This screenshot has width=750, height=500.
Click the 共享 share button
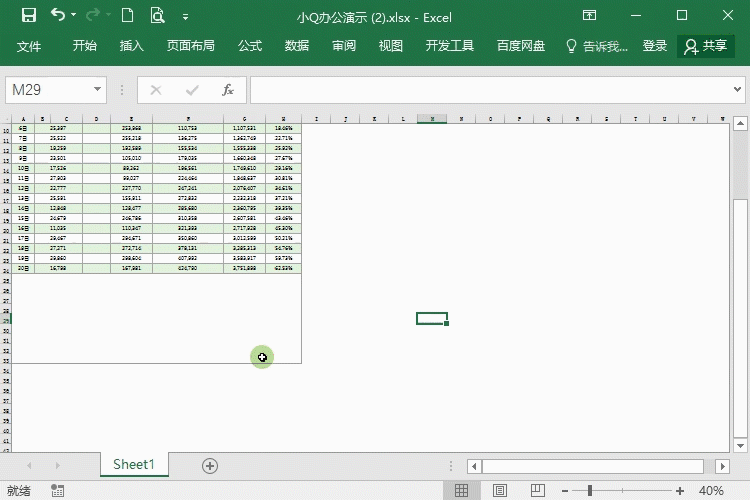pos(706,46)
